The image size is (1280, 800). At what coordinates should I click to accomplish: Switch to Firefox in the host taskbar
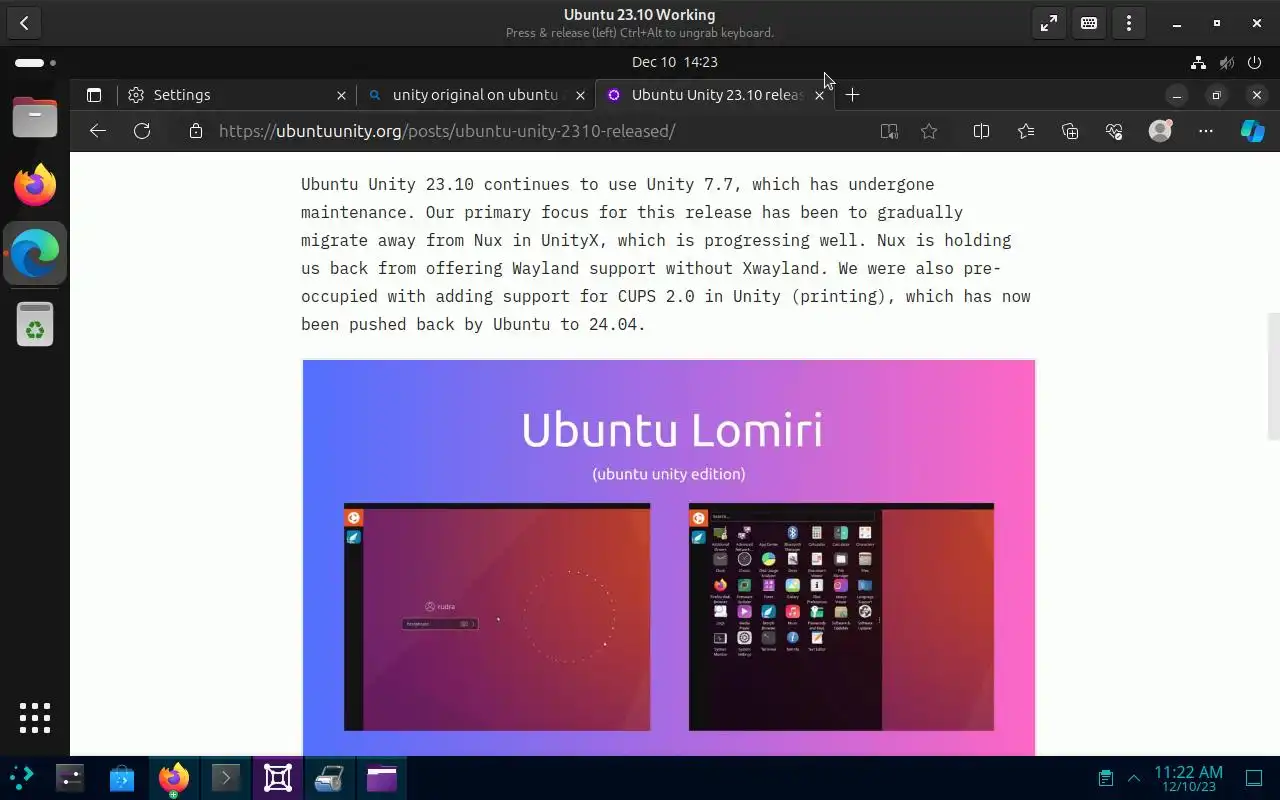174,778
